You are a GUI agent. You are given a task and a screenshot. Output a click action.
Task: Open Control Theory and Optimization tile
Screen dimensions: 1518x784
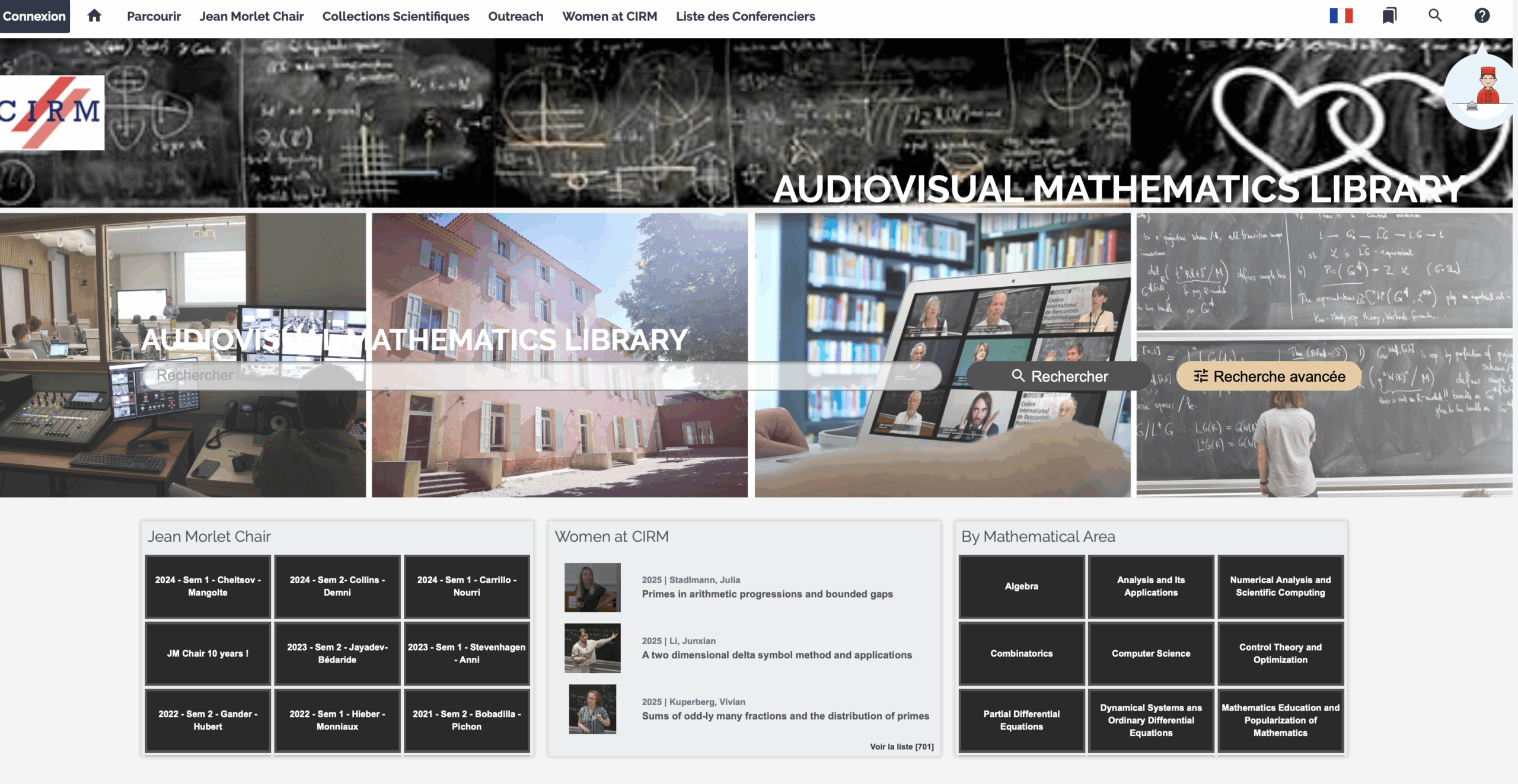tap(1280, 653)
